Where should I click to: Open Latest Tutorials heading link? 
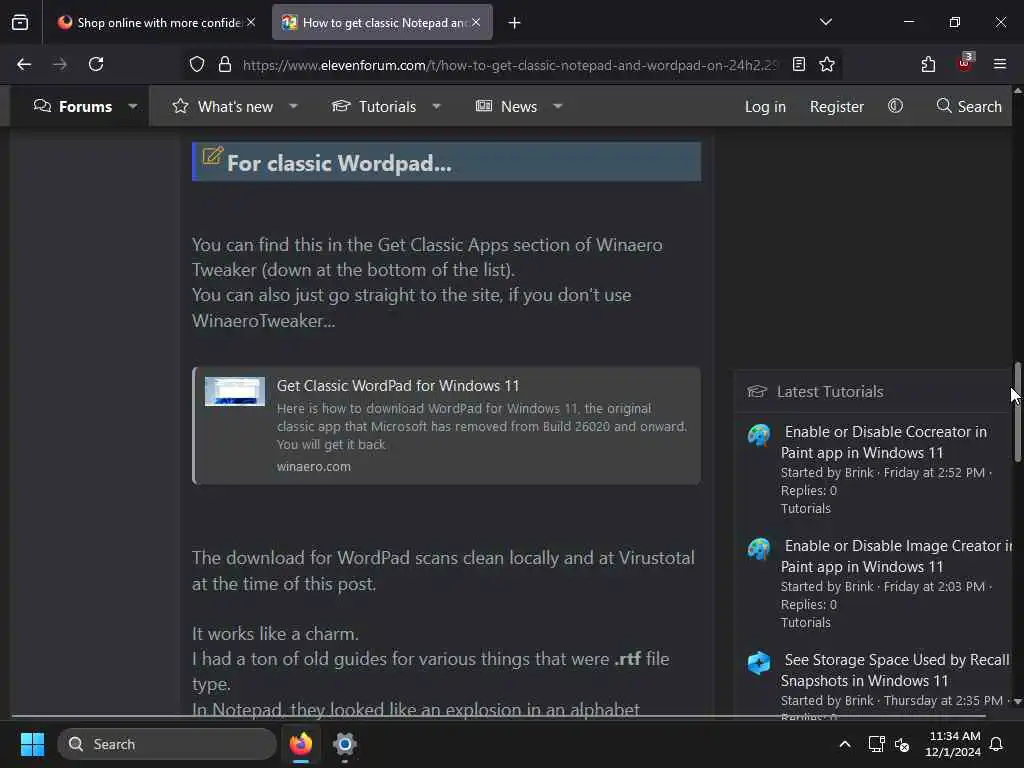pyautogui.click(x=830, y=391)
